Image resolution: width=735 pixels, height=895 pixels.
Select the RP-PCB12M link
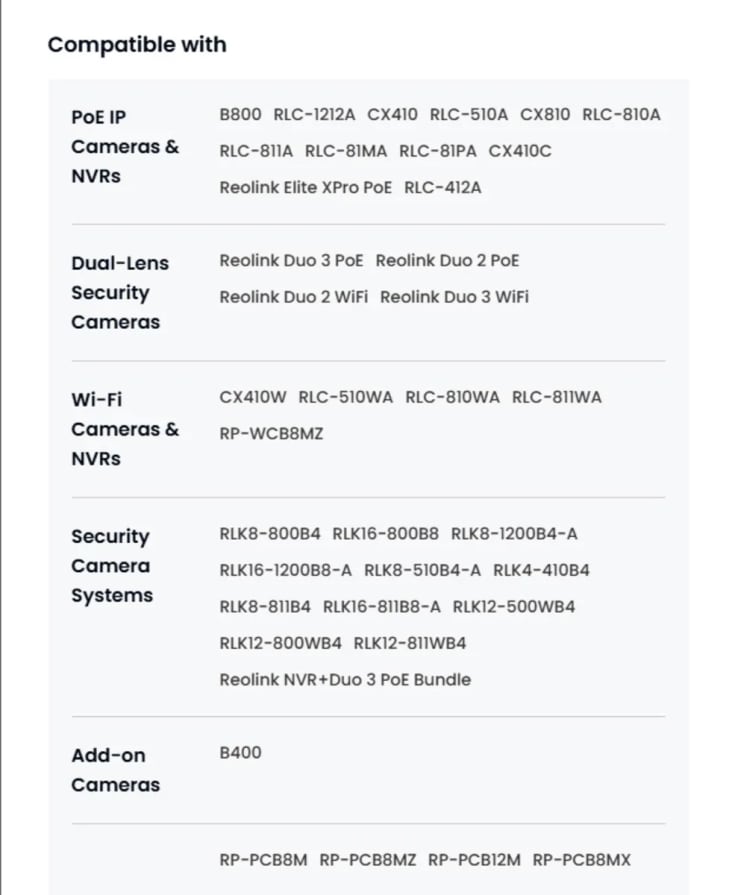coord(474,860)
